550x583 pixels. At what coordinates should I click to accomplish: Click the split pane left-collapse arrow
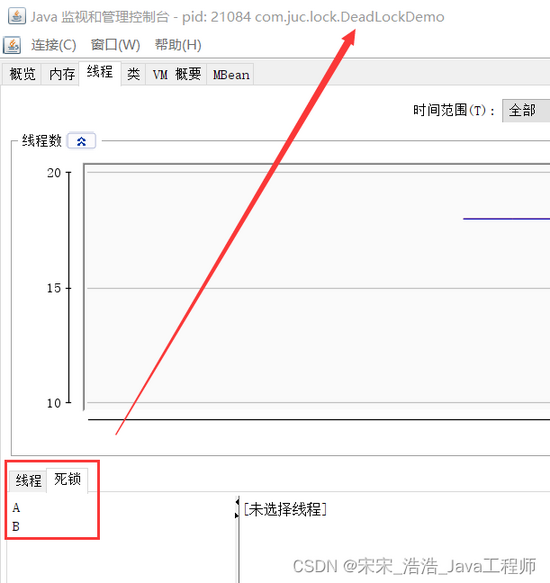pos(237,502)
